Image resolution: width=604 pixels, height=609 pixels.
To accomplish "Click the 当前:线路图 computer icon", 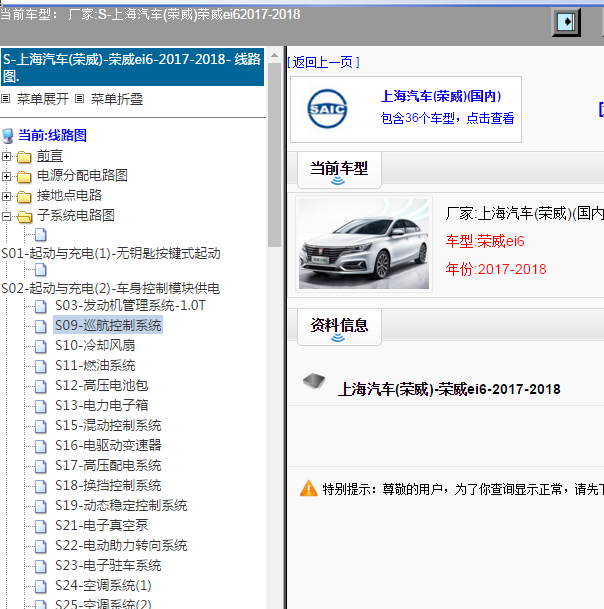I will (x=8, y=136).
